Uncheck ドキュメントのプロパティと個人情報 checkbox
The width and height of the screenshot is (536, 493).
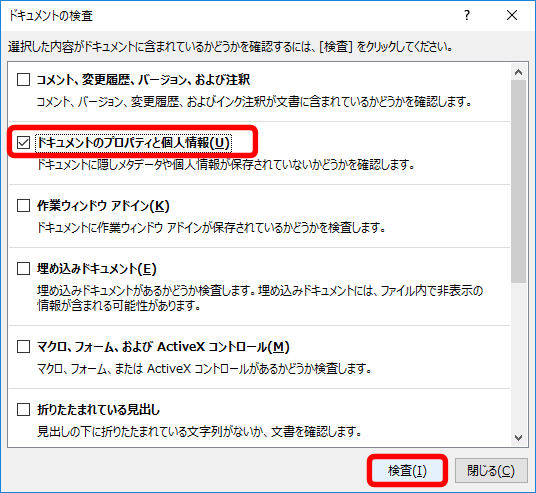coord(23,143)
